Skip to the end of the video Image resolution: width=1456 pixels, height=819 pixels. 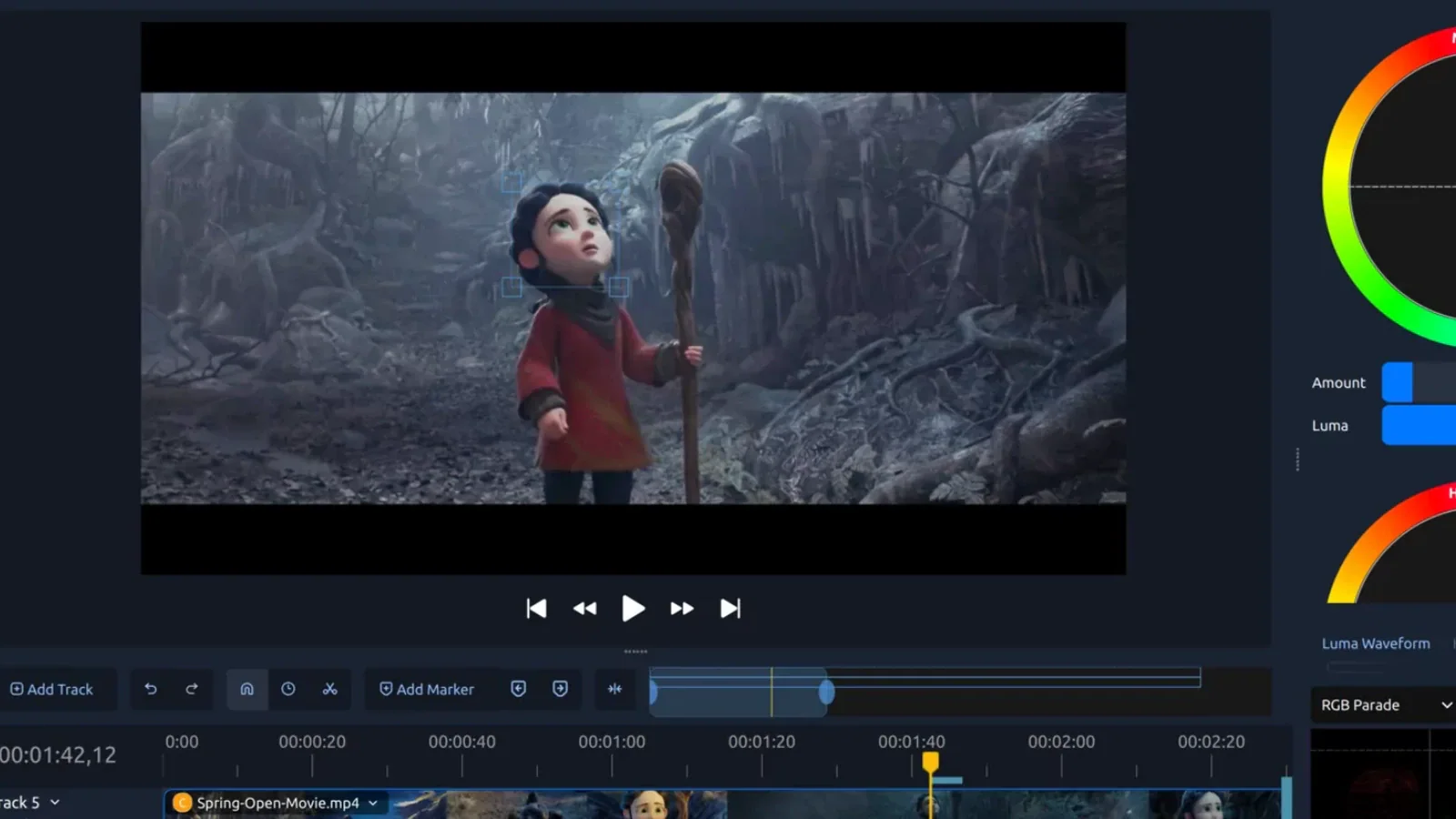pos(730,608)
